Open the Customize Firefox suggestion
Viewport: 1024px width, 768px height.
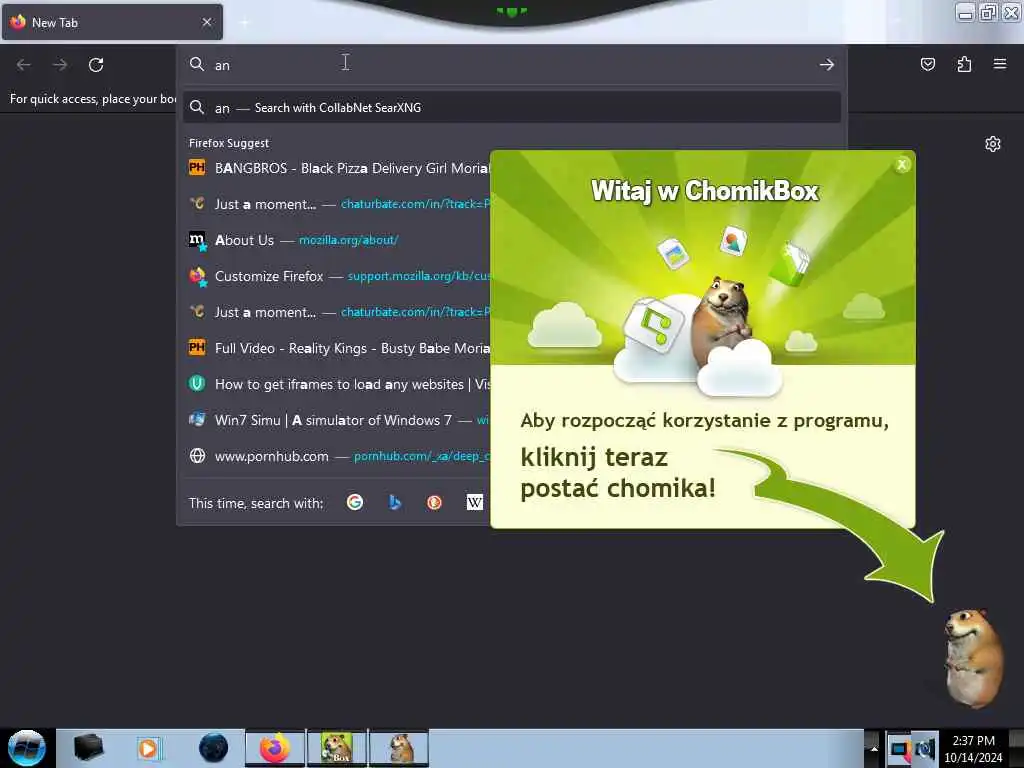click(x=338, y=276)
